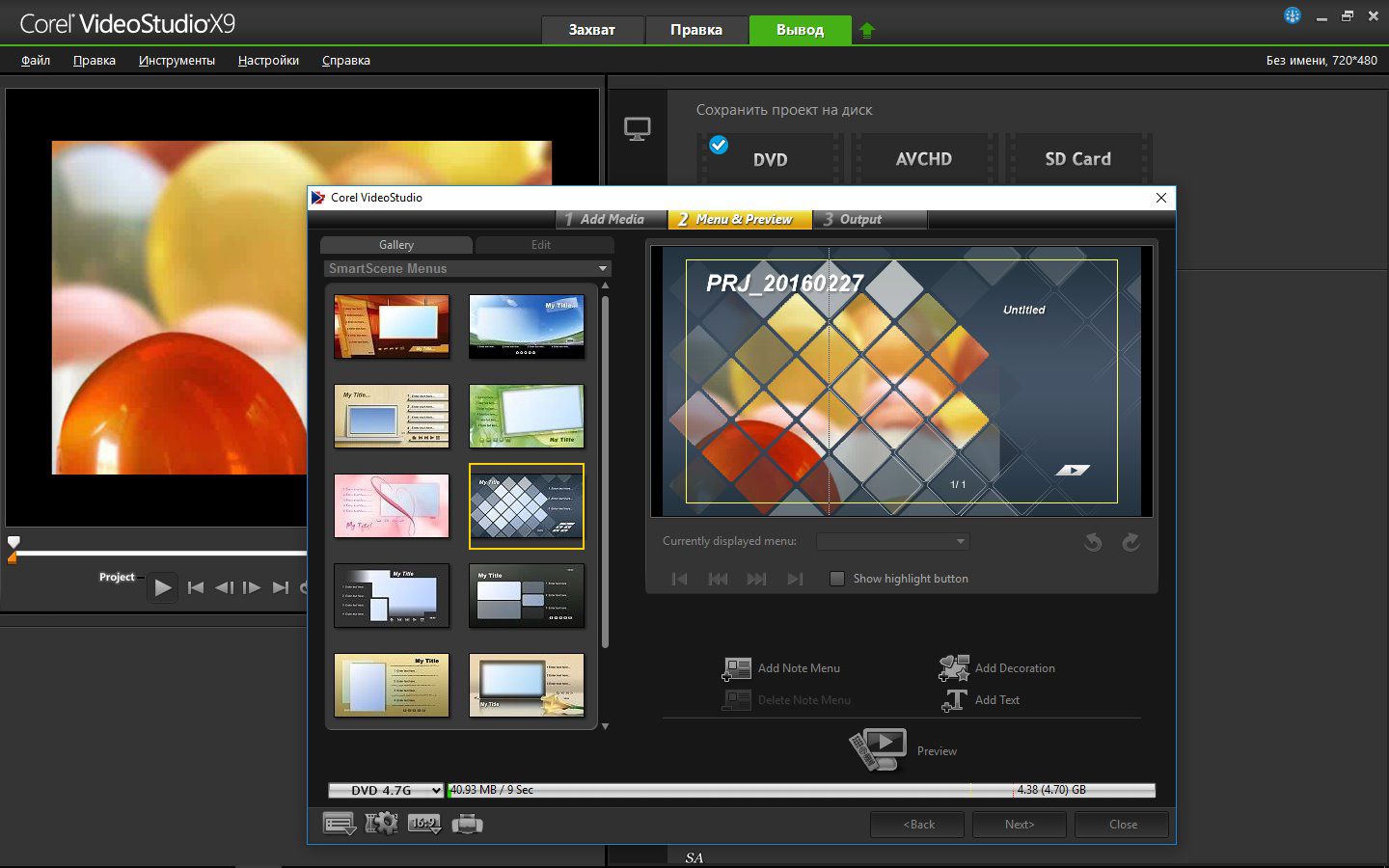This screenshot has height=868, width=1389.
Task: Select the diamond pattern menu template
Action: click(x=527, y=506)
